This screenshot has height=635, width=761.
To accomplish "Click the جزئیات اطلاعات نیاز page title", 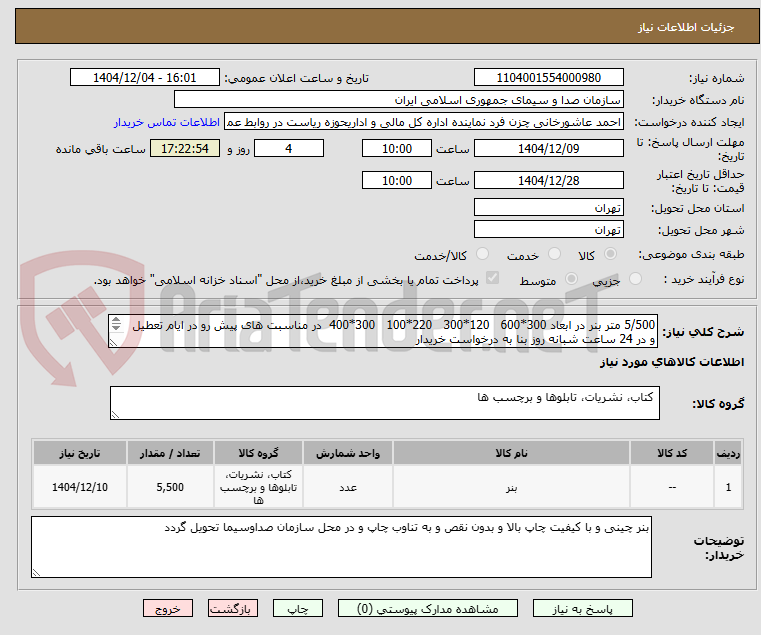I will point(686,27).
